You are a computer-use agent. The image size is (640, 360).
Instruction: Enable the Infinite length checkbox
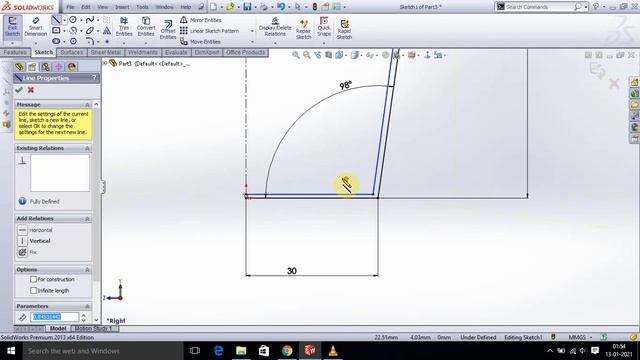(33, 291)
